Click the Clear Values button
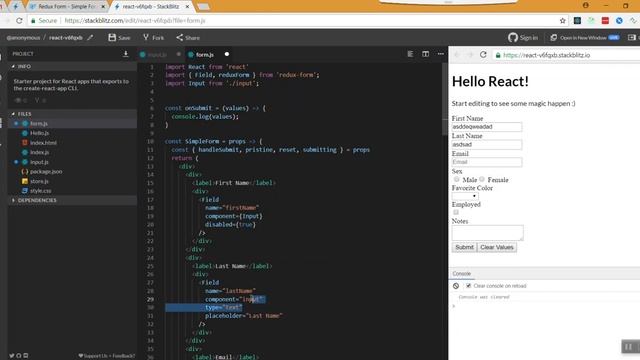The image size is (640, 360). (x=497, y=247)
